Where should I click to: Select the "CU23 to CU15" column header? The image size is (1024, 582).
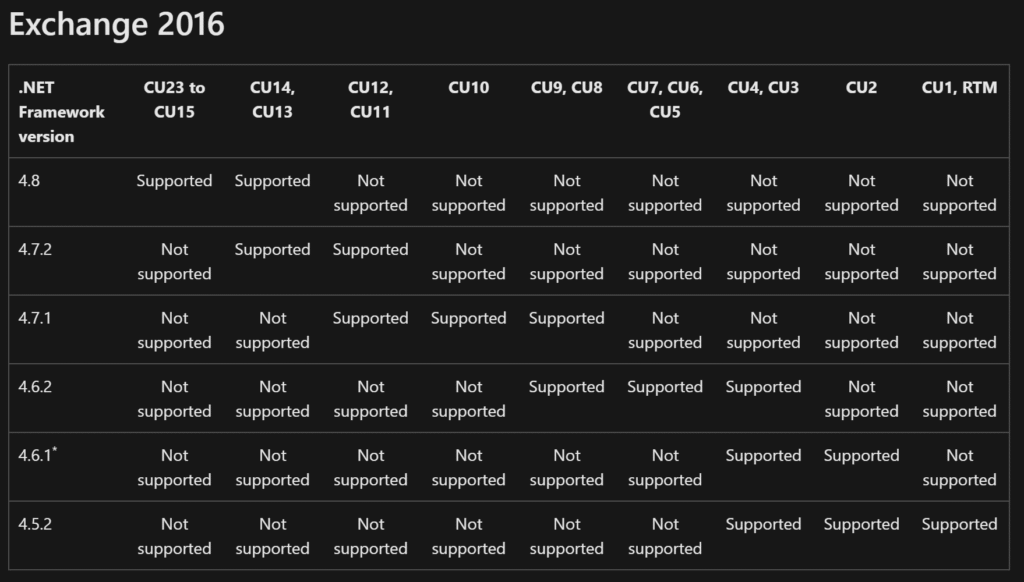point(174,100)
